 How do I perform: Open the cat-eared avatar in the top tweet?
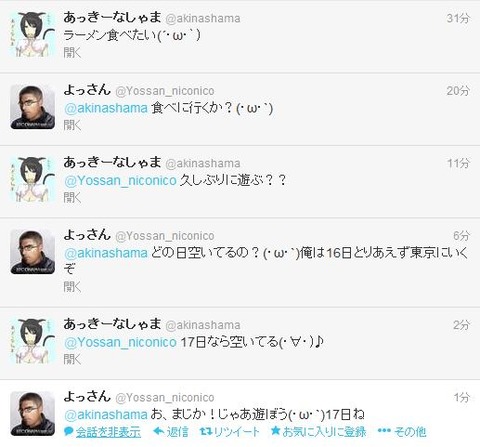pyautogui.click(x=33, y=34)
